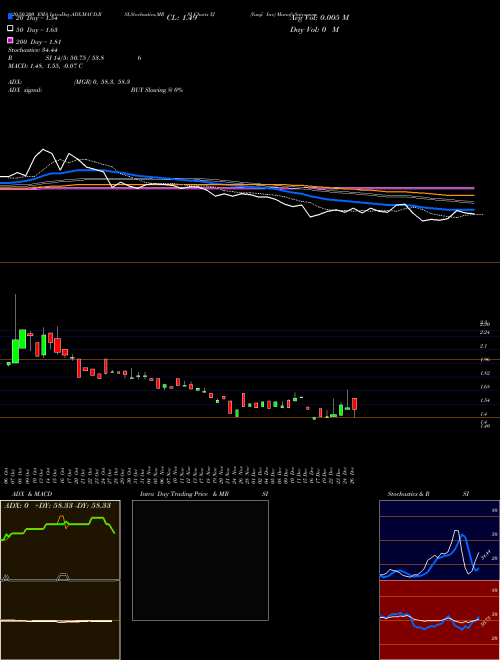Viewport: 500px width, 660px height.
Task: Click the blue 20 Day legend swatch
Action: (x=10, y=17)
